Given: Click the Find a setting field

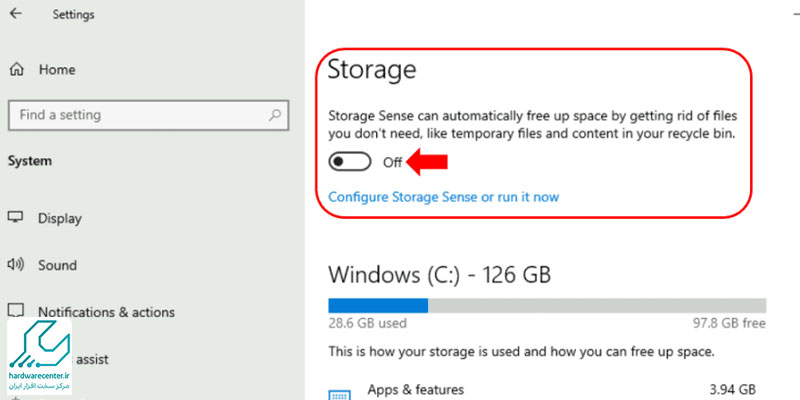Looking at the screenshot, I should 148,115.
